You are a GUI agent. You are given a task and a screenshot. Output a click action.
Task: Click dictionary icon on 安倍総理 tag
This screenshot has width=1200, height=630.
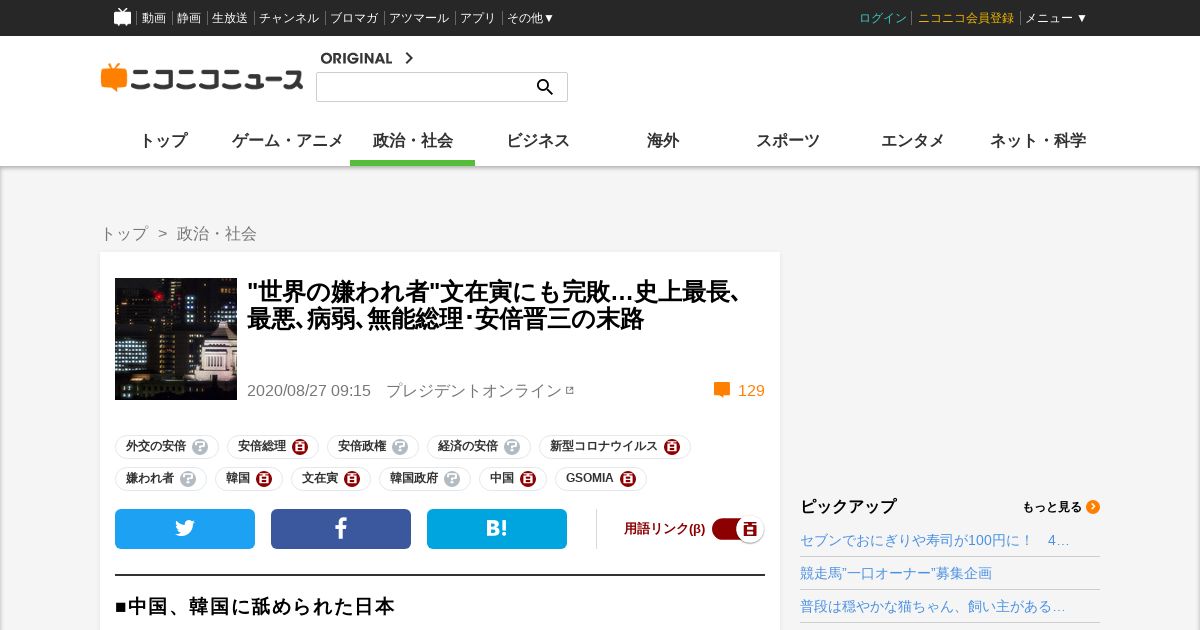[300, 447]
